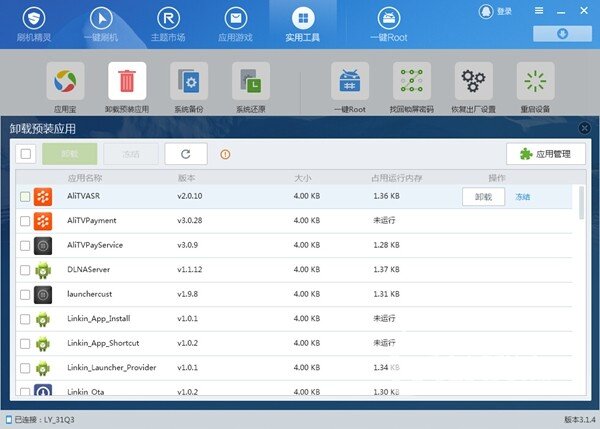
Task: Click the 卸载 button for AliTVASR
Action: pos(483,197)
